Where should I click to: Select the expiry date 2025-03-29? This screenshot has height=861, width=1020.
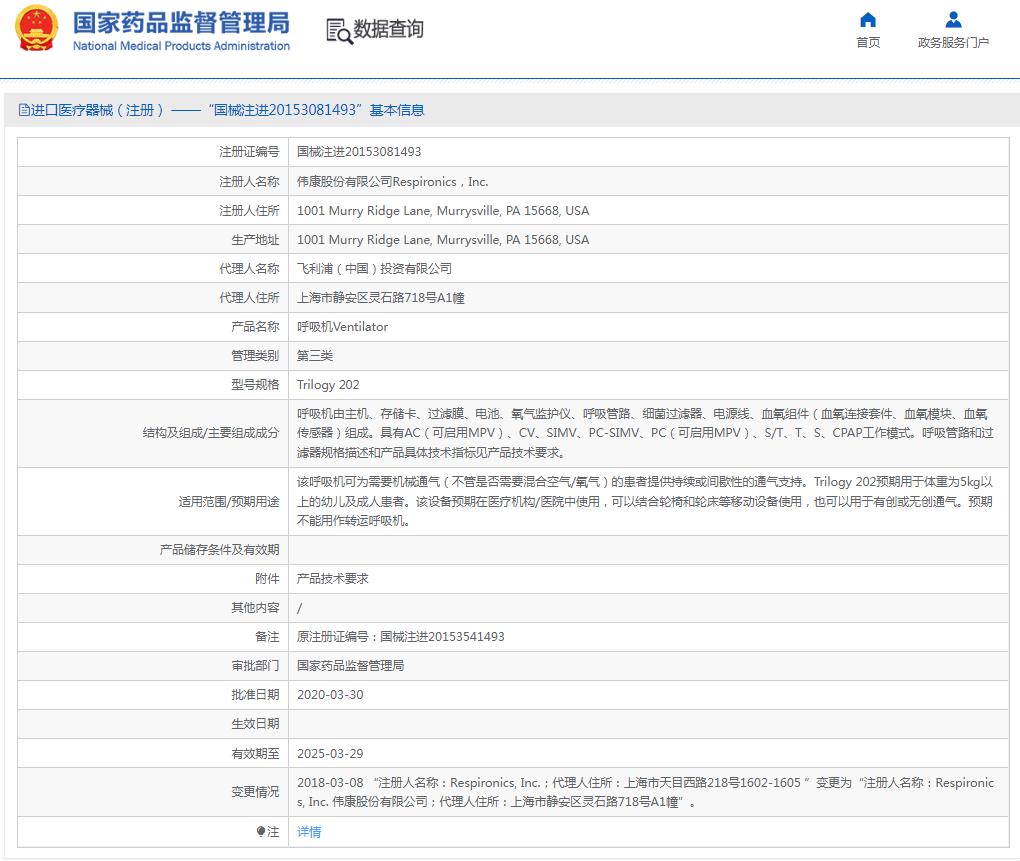329,753
